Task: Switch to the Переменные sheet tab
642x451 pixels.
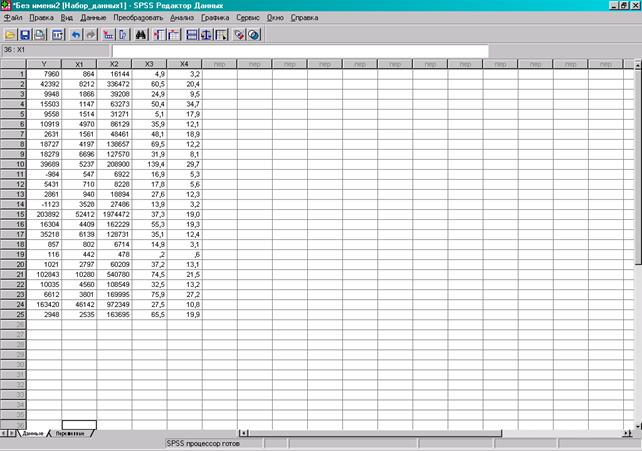Action: click(70, 433)
